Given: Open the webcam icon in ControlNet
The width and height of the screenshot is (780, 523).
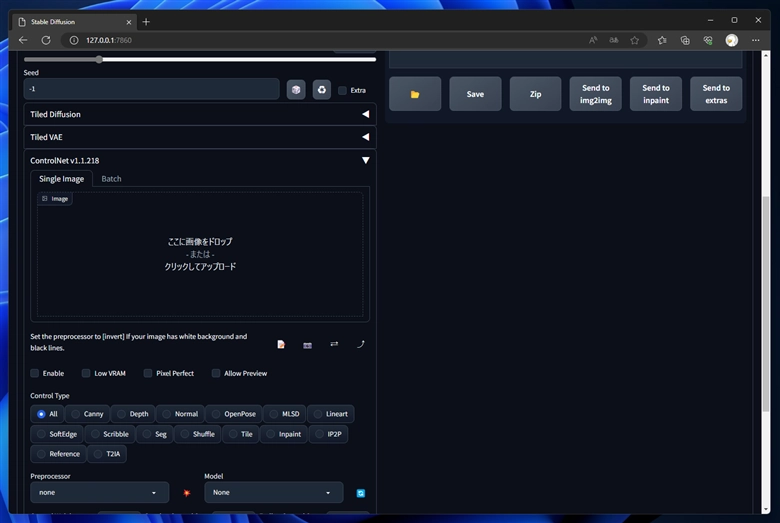Looking at the screenshot, I should click(x=307, y=345).
